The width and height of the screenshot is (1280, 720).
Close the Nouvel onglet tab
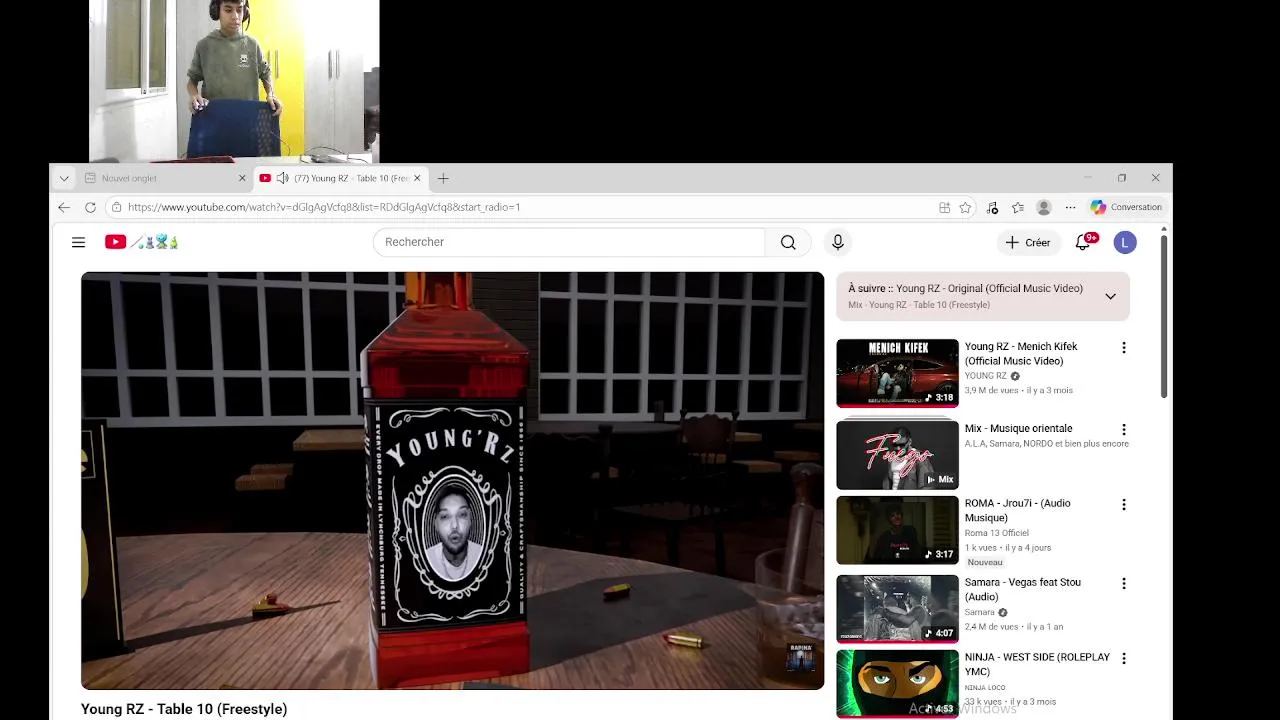click(x=241, y=178)
